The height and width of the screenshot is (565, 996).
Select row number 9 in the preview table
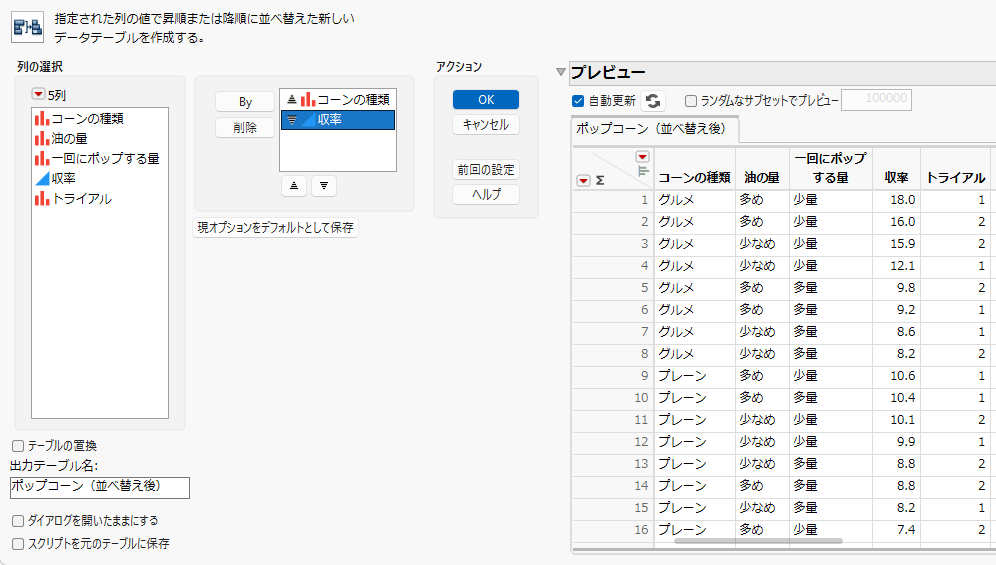(612, 376)
